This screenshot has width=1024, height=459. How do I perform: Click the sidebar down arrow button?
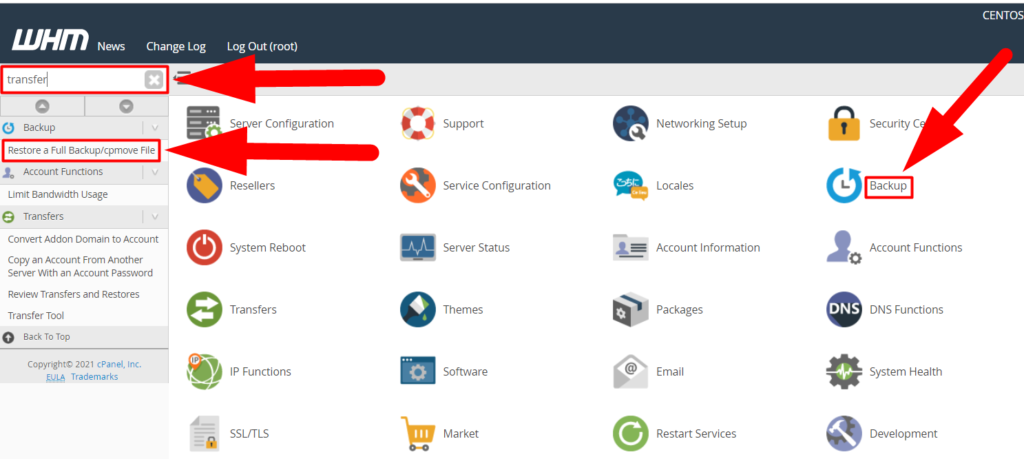(126, 106)
